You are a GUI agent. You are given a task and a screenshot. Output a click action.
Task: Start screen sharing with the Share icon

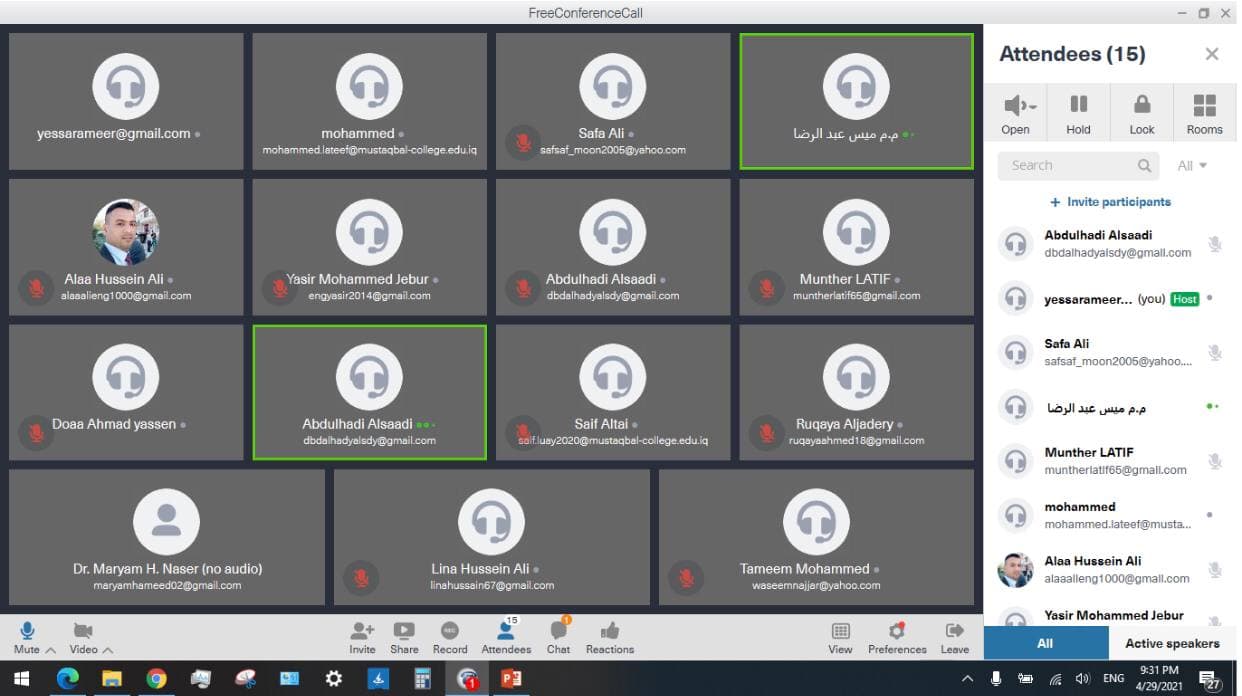click(404, 631)
